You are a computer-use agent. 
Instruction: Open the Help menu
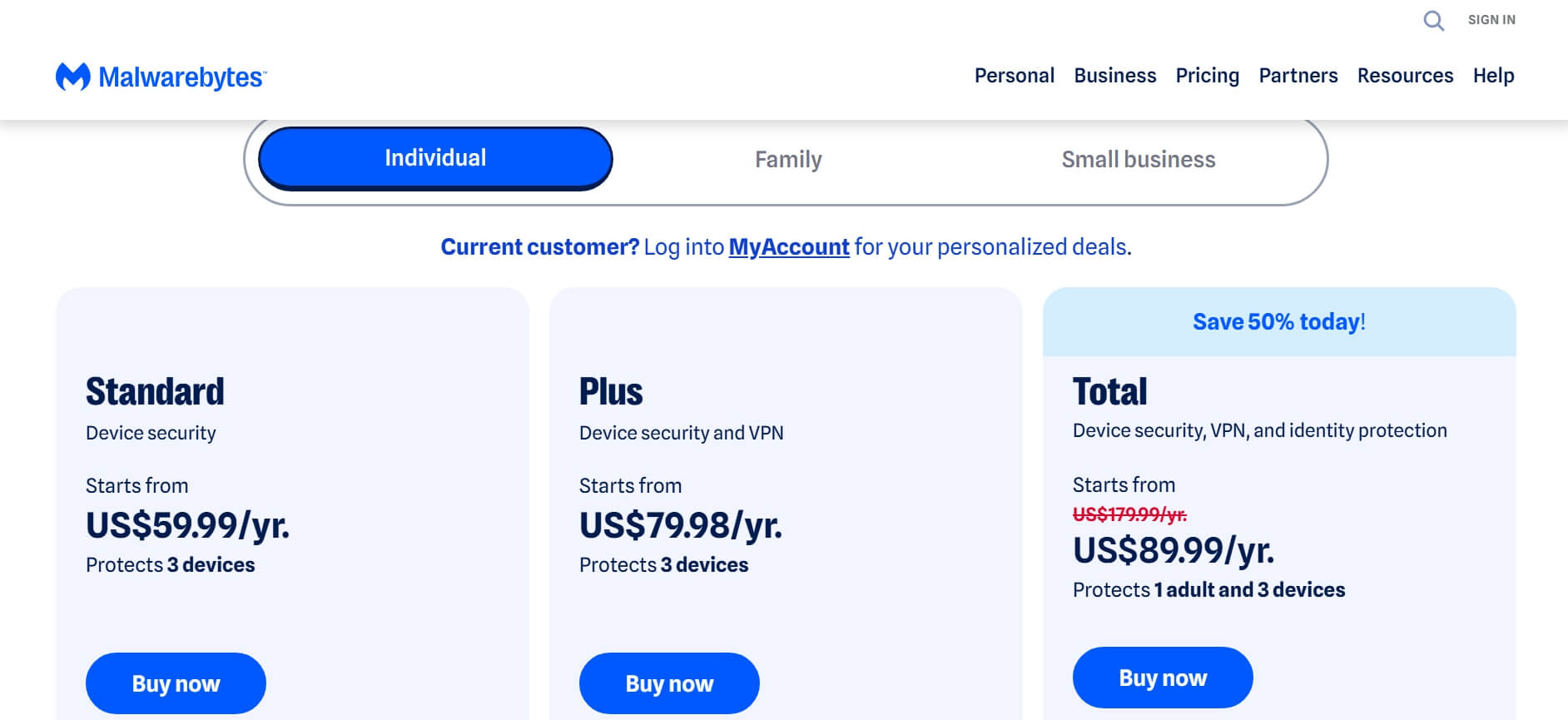(1493, 76)
